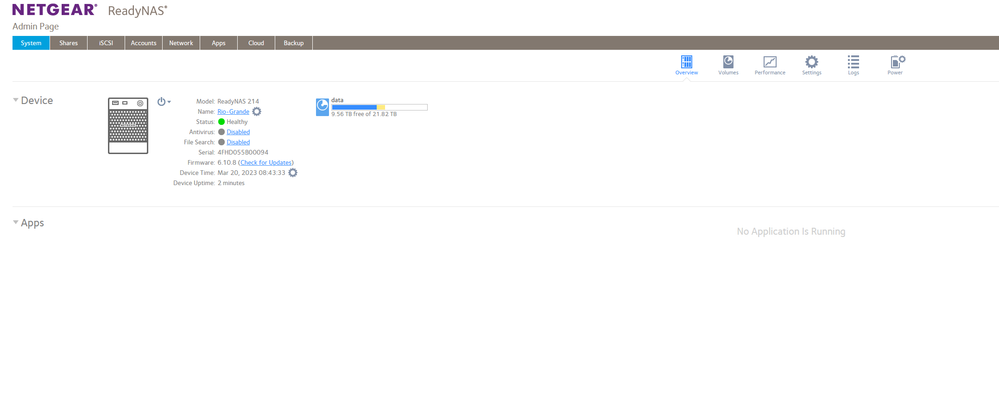The image size is (999, 411).
Task: Collapse the Device section
Action: 16,100
